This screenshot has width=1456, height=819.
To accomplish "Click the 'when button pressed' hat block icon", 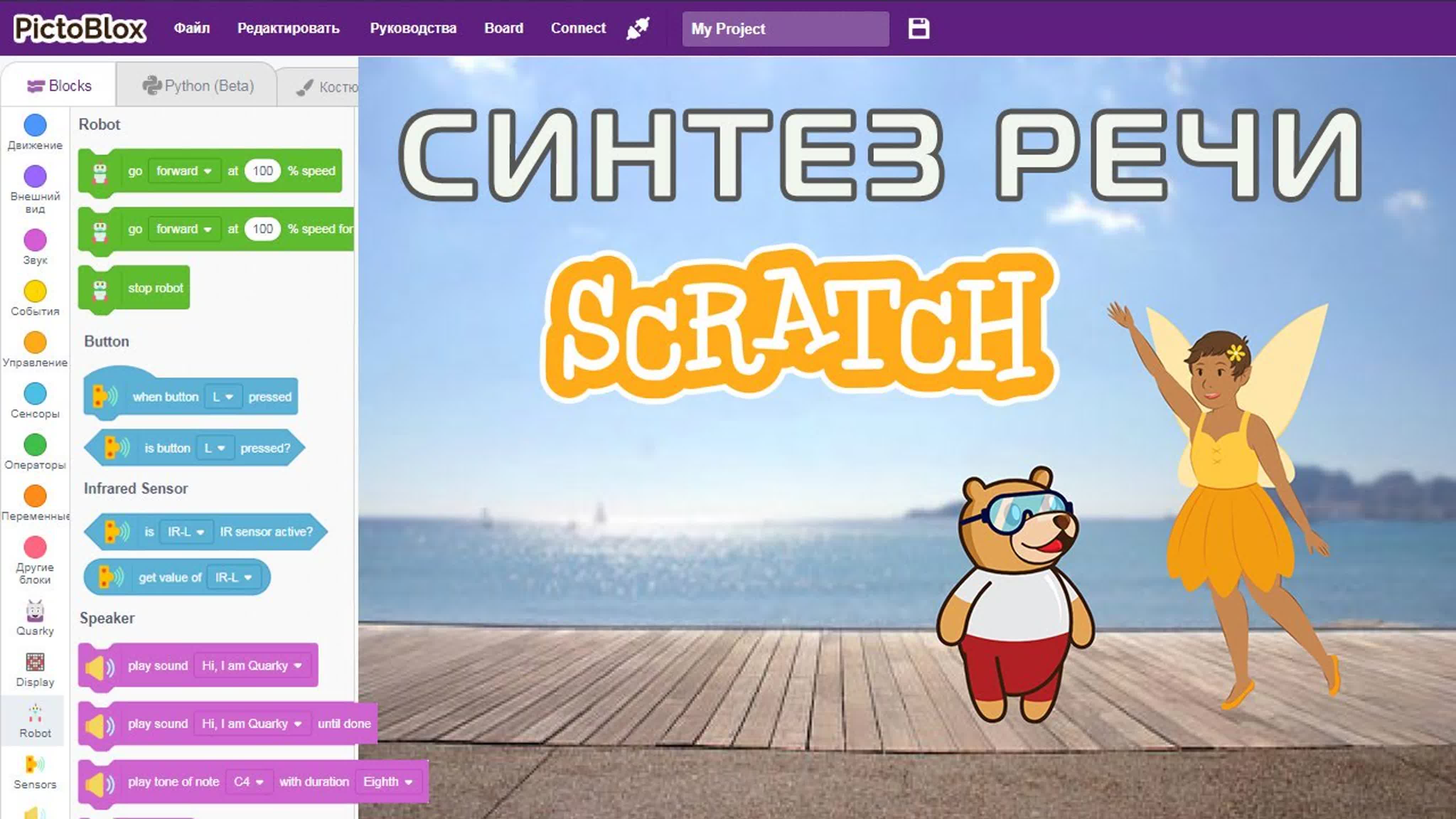I will pos(105,396).
